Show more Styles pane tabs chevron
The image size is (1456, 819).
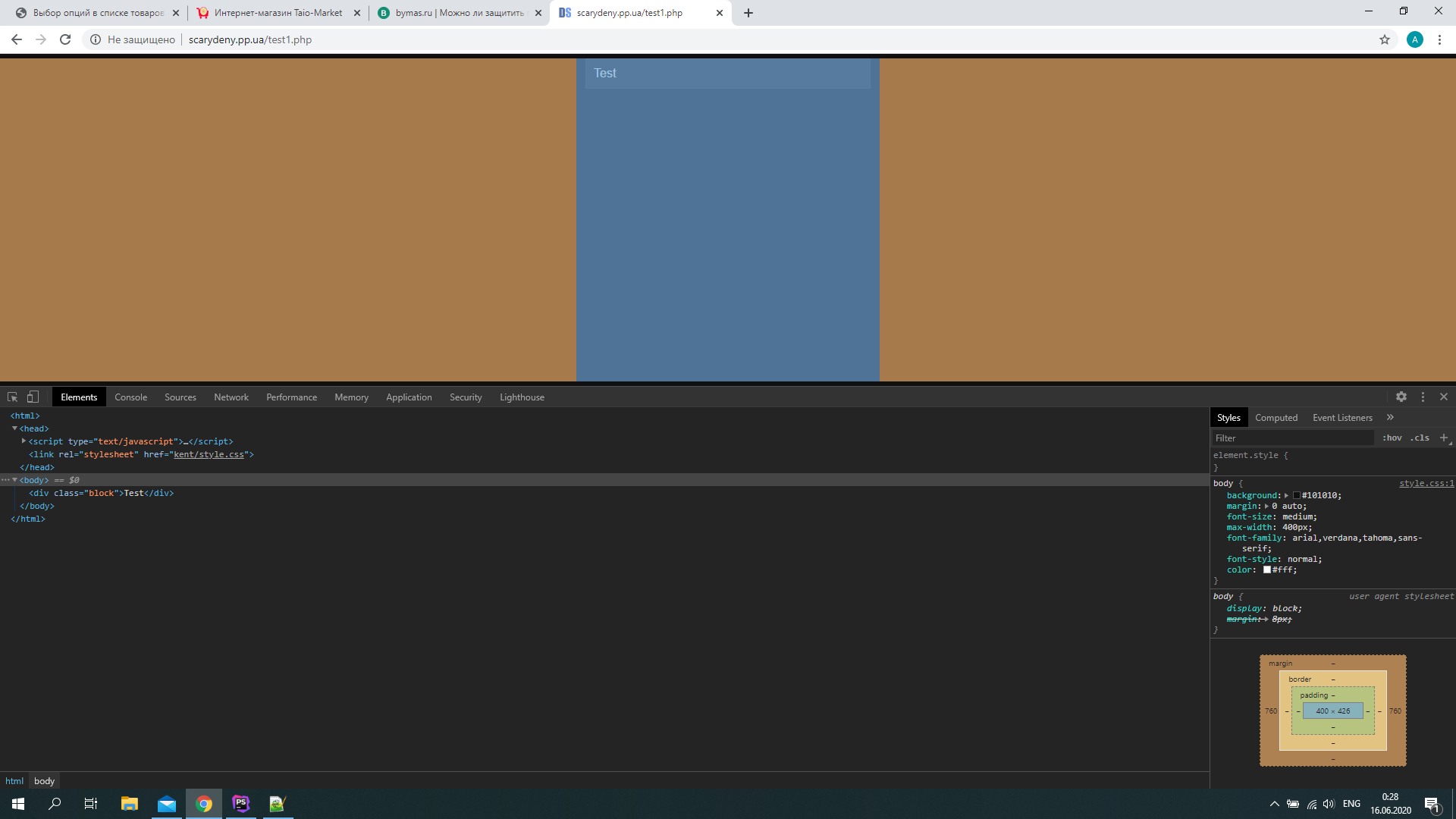tap(1390, 417)
